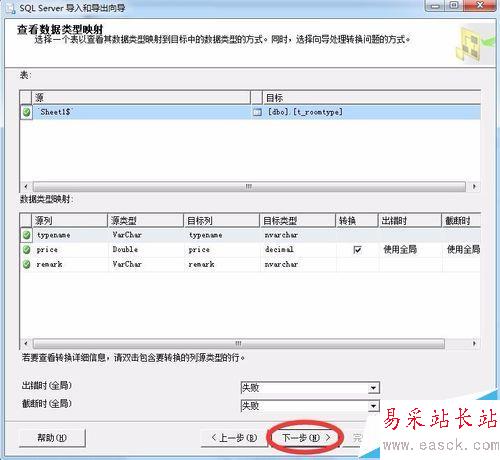Toggle the convert checkbox for price row

point(357,250)
